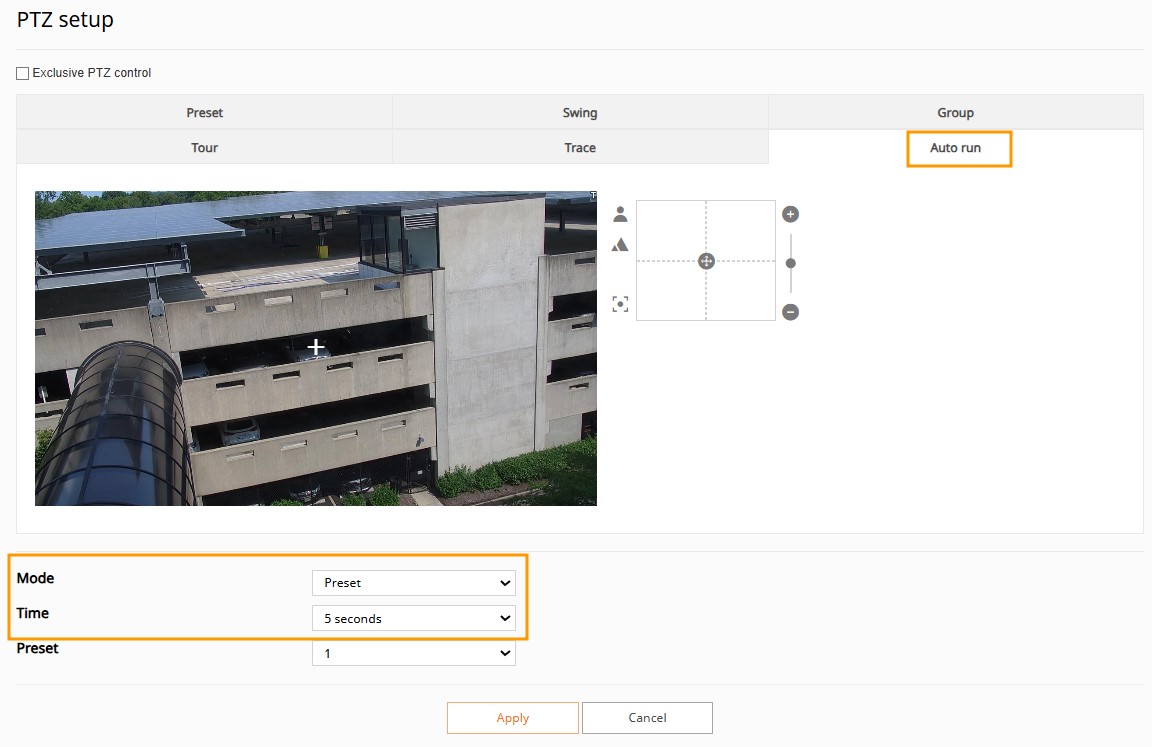Viewport: 1152px width, 747px height.
Task: Click the pan/tilt joystick center handle
Action: [706, 261]
